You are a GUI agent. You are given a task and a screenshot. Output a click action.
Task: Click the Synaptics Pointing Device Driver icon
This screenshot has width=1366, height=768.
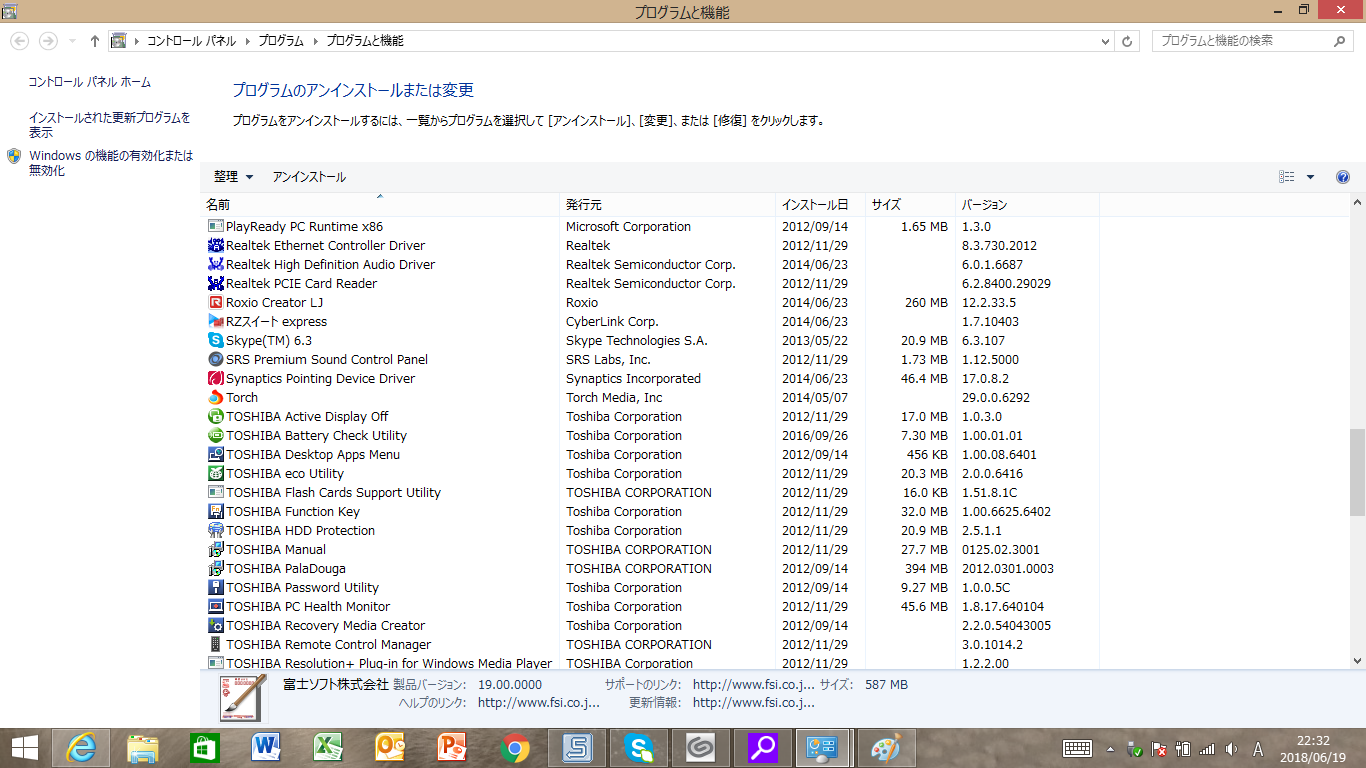click(x=215, y=379)
